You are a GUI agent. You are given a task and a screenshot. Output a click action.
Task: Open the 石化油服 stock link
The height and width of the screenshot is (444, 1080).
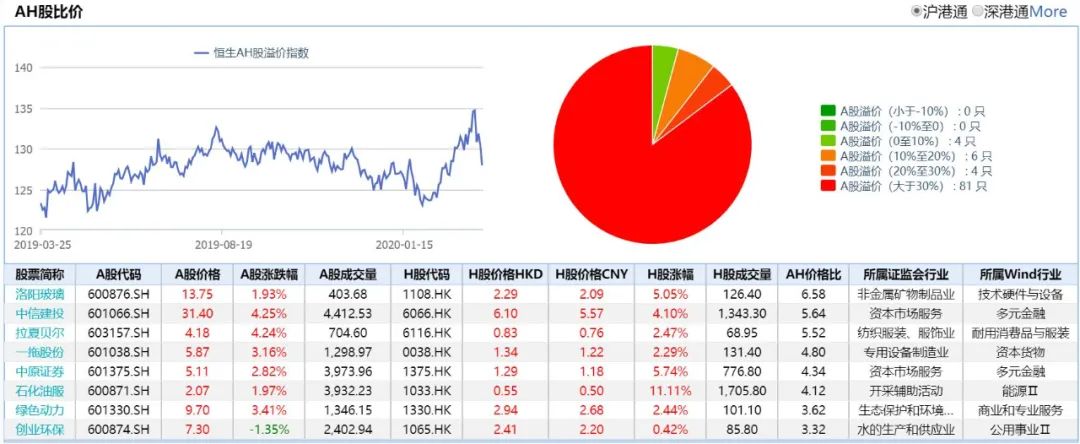(39, 391)
